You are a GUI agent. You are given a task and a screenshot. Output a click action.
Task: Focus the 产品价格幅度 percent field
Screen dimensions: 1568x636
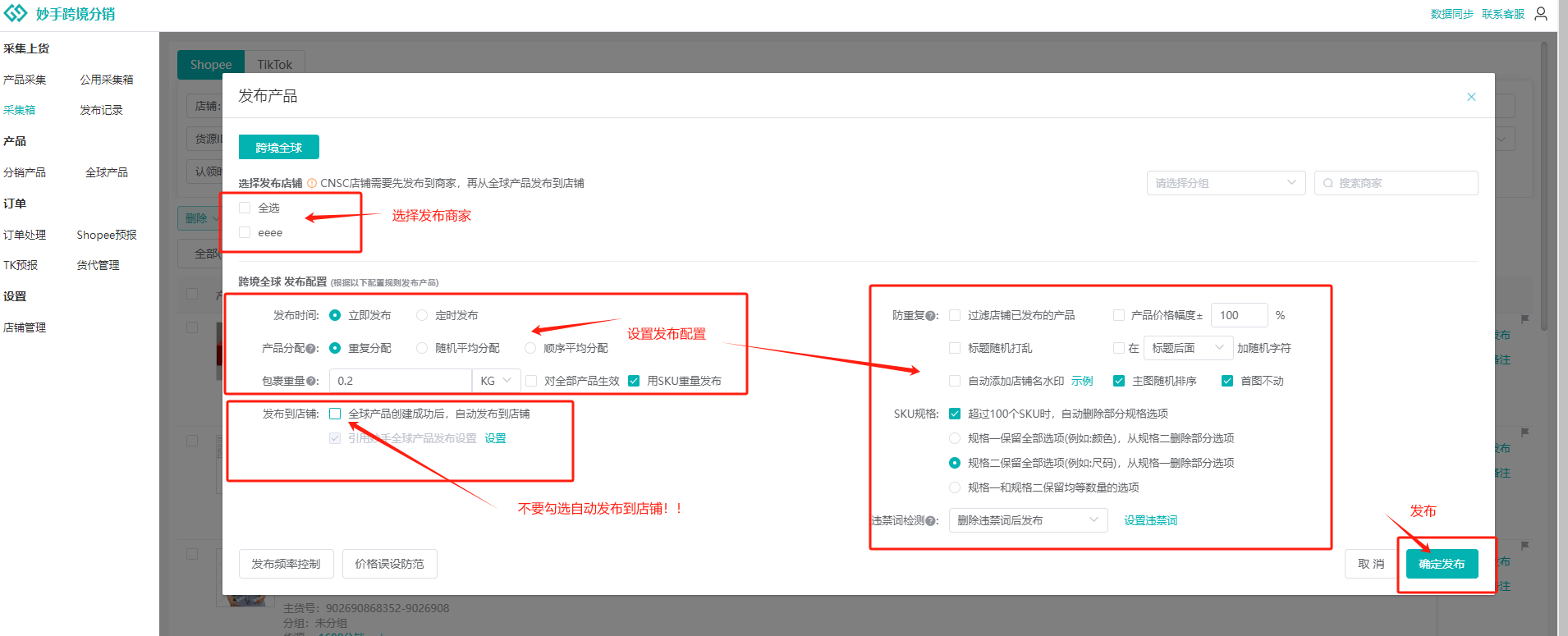(x=1239, y=315)
